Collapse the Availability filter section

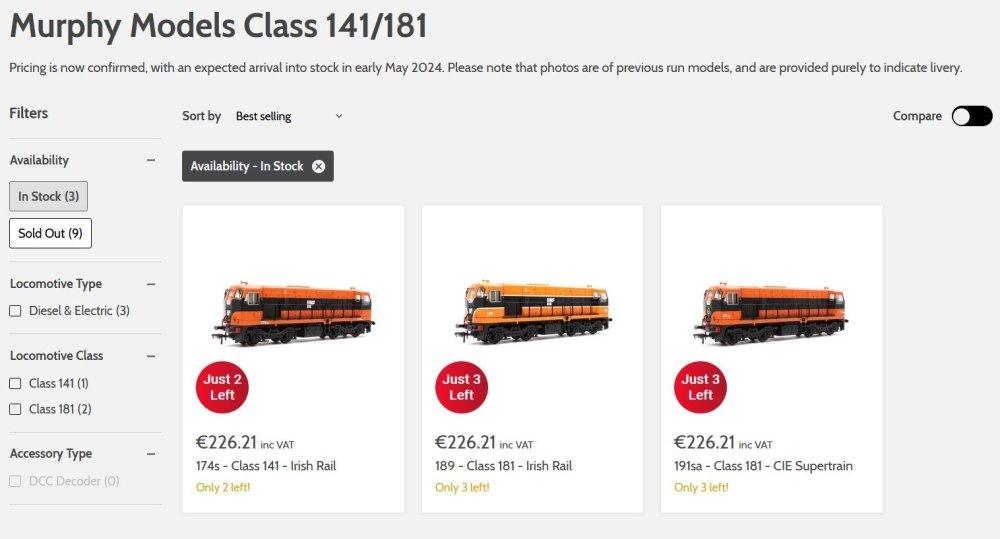(151, 160)
